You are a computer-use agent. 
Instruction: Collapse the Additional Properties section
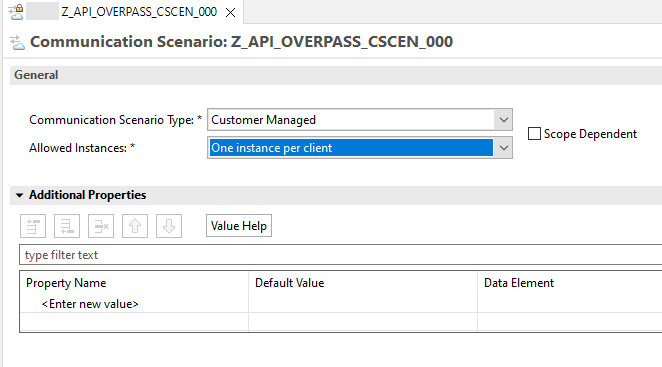point(19,195)
